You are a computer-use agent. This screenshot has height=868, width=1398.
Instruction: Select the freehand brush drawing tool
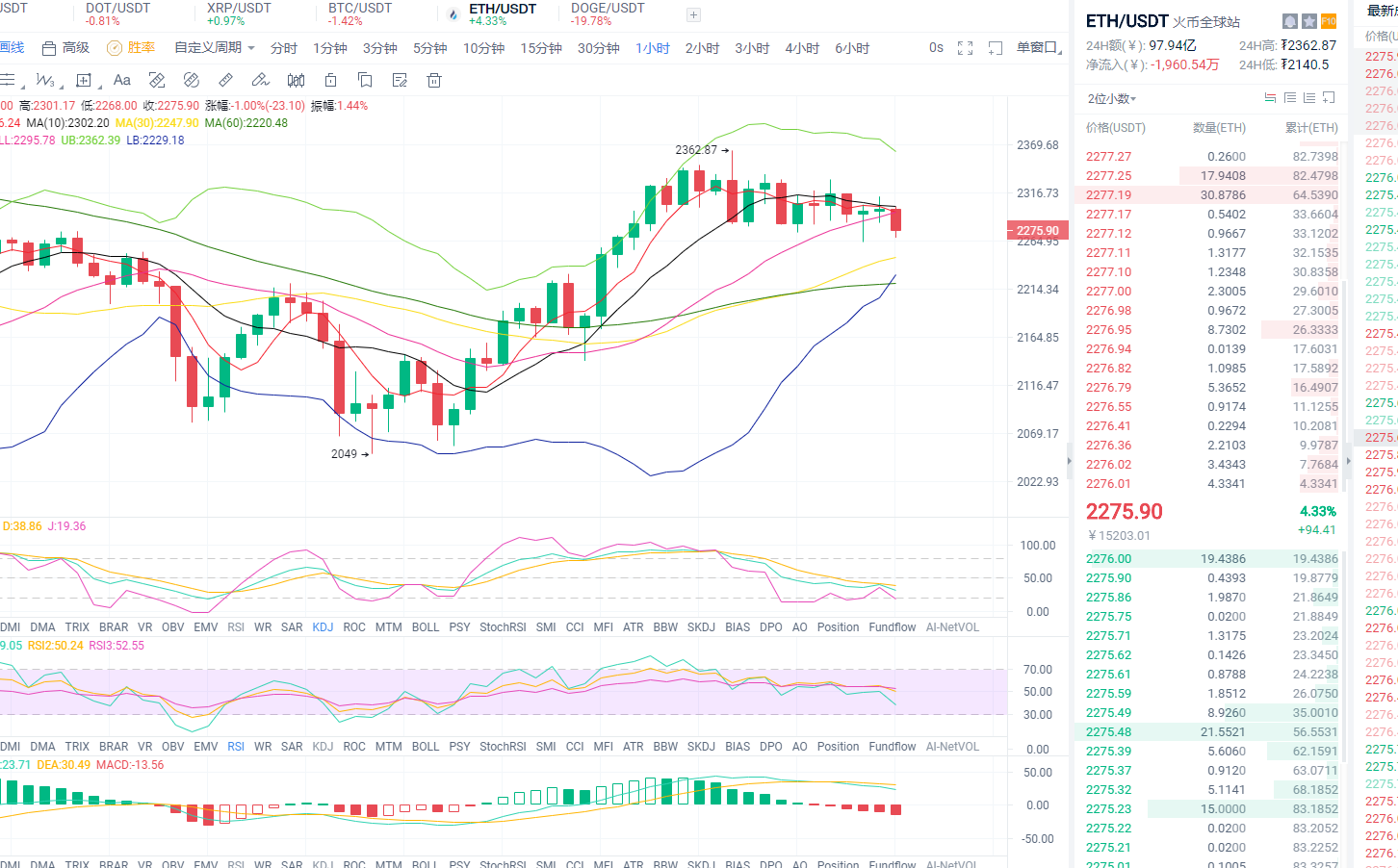tap(260, 80)
